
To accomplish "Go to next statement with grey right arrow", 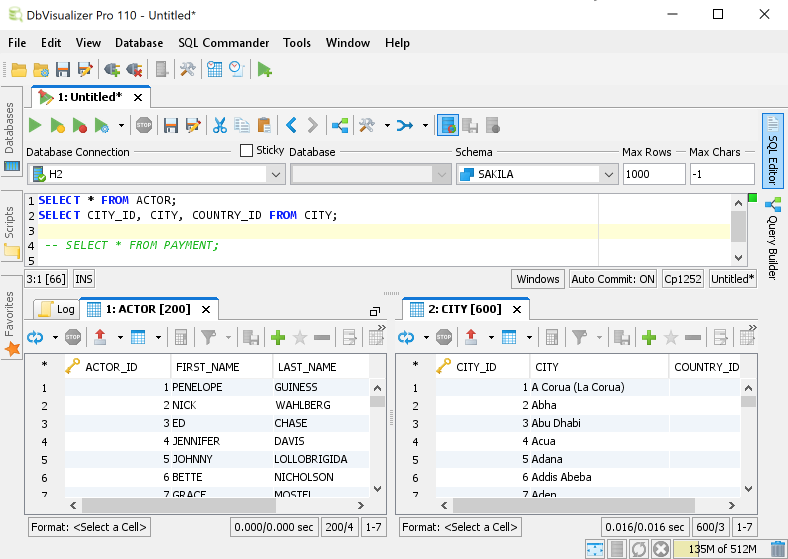I will click(x=313, y=125).
